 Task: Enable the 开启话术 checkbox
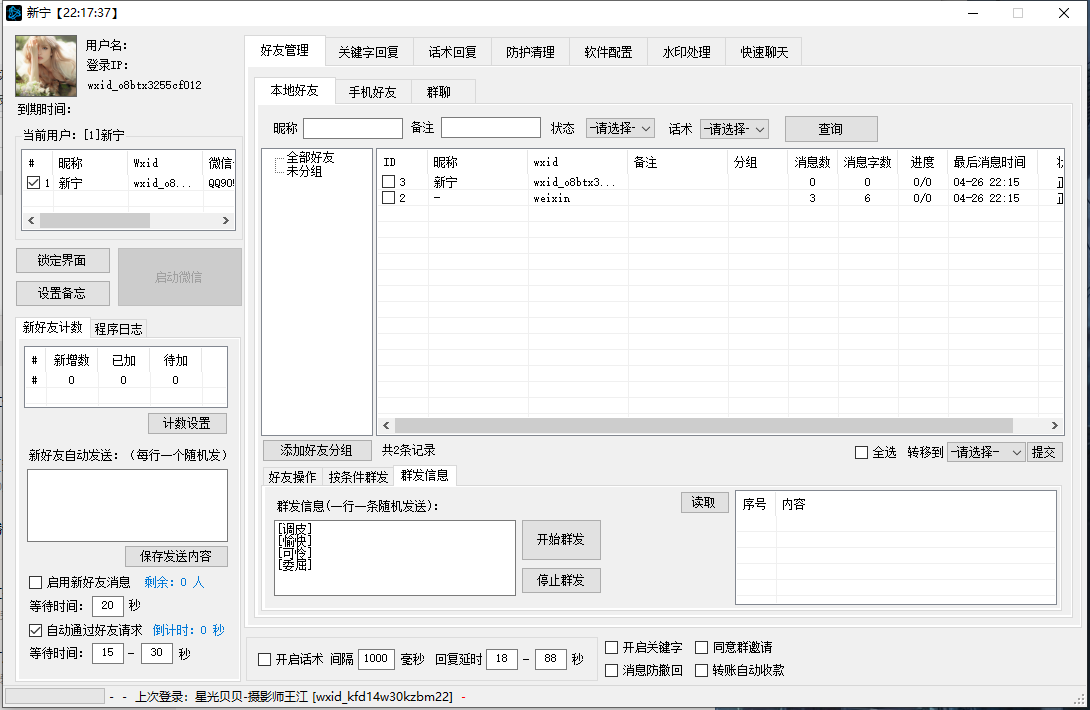tap(264, 659)
